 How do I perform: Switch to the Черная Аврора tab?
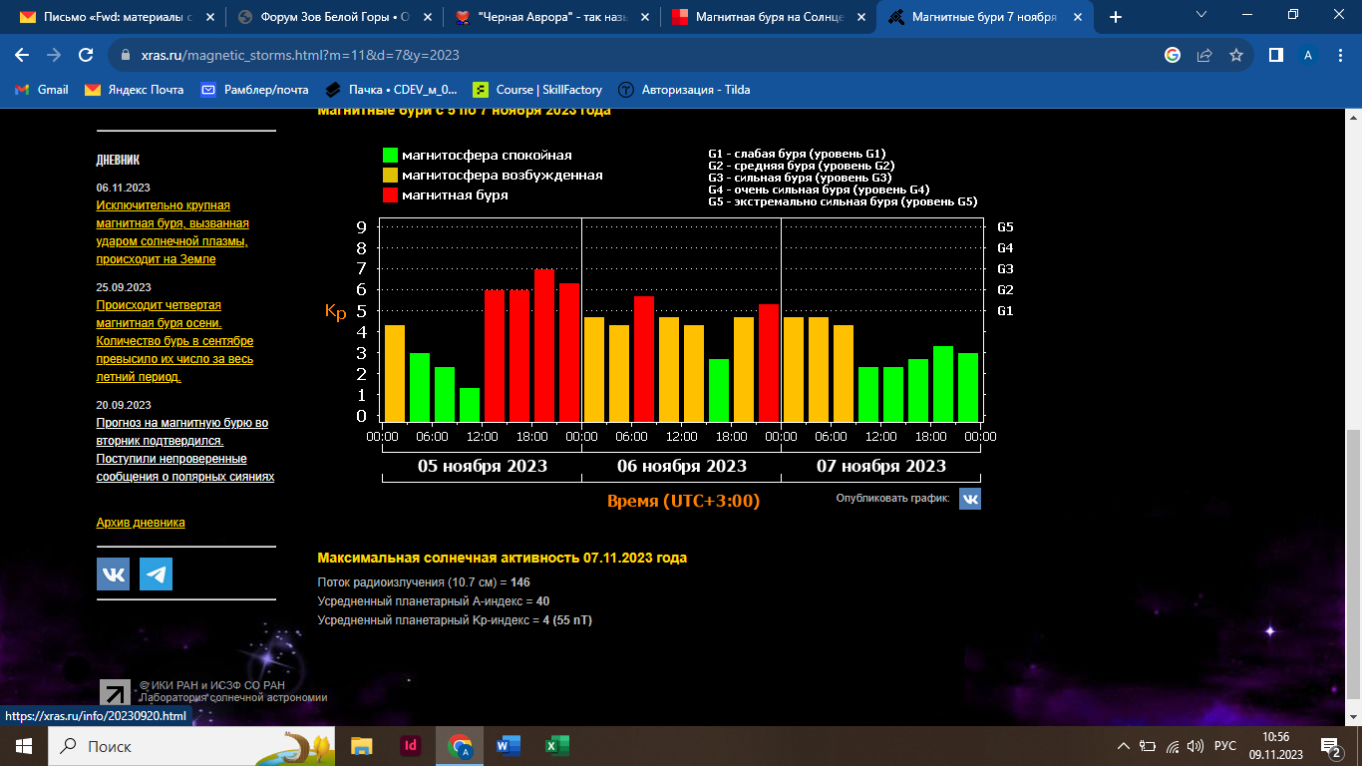pyautogui.click(x=551, y=17)
